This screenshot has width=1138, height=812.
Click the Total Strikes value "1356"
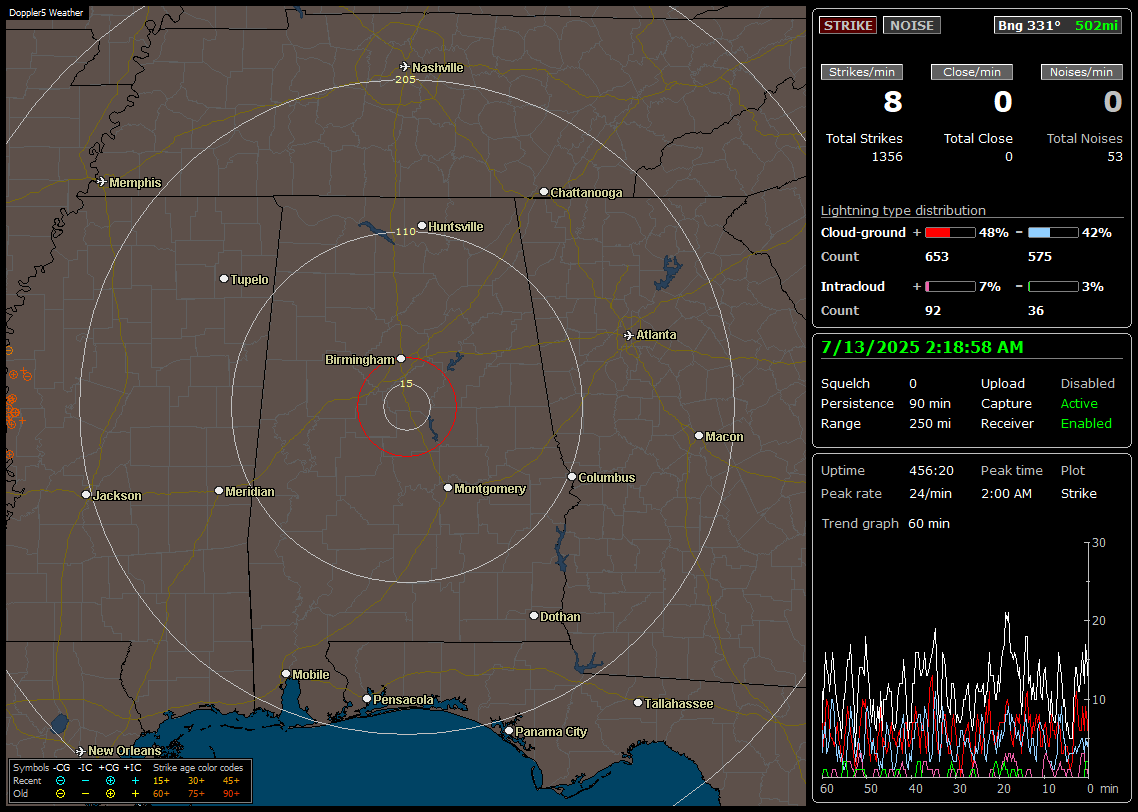[887, 157]
